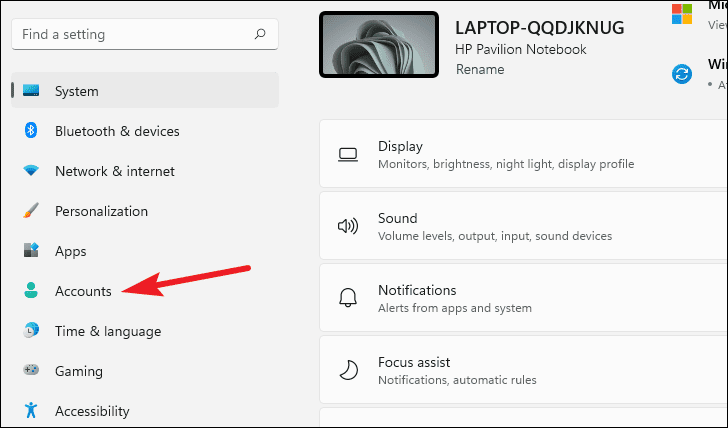Image resolution: width=728 pixels, height=428 pixels.
Task: Go to Time & language settings
Action: pyautogui.click(x=107, y=331)
